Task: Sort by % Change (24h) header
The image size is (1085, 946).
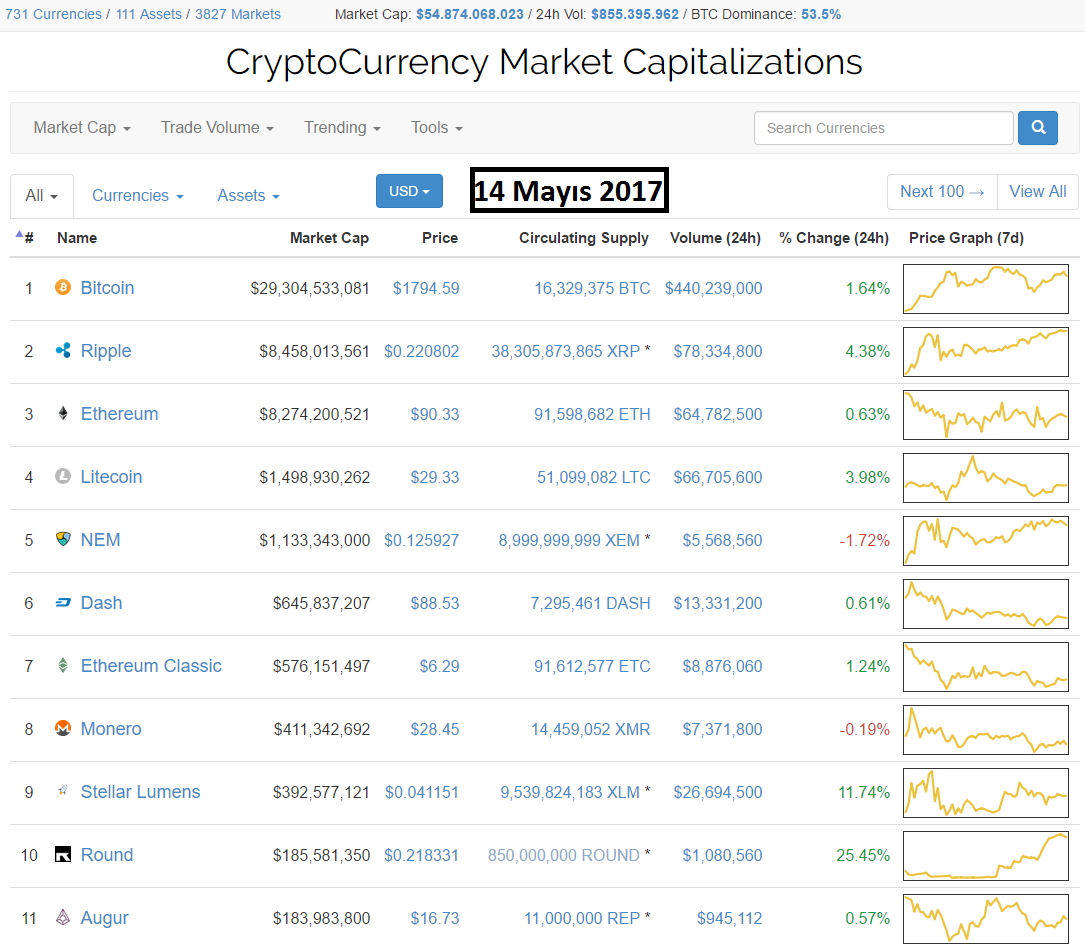Action: pyautogui.click(x=834, y=237)
